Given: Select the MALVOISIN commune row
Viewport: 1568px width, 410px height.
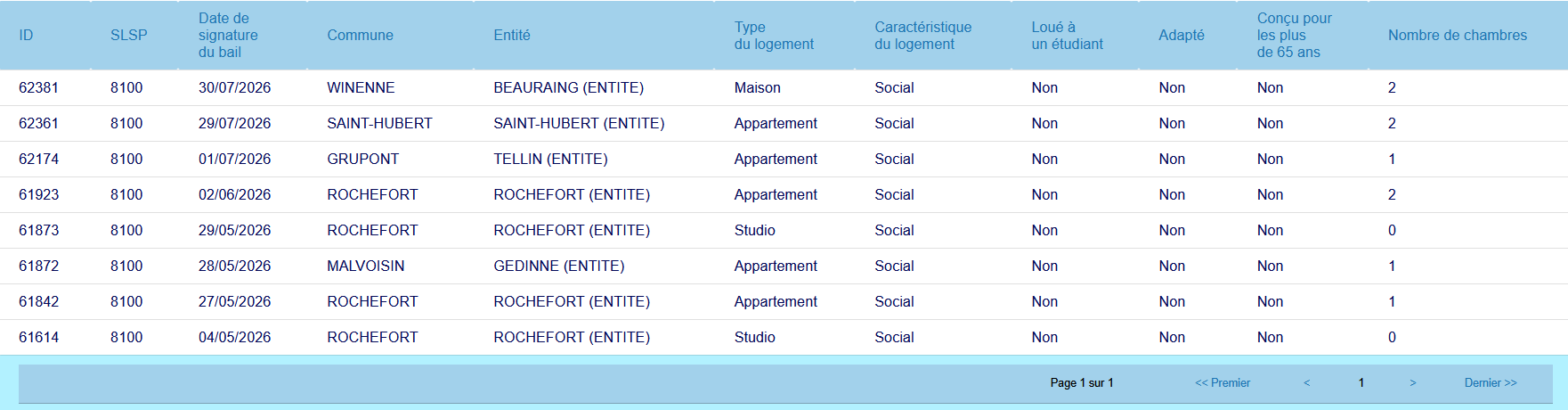Looking at the screenshot, I should (784, 266).
